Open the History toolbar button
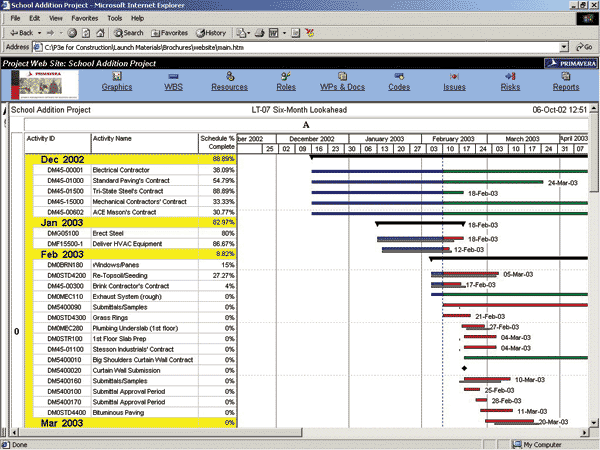 click(211, 32)
